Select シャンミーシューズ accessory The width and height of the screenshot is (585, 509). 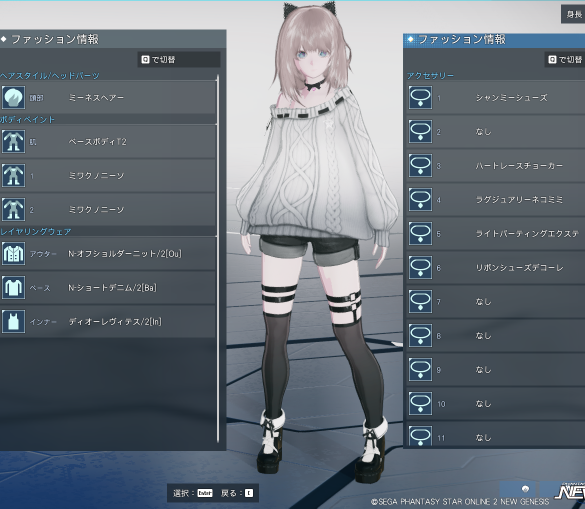pyautogui.click(x=495, y=97)
